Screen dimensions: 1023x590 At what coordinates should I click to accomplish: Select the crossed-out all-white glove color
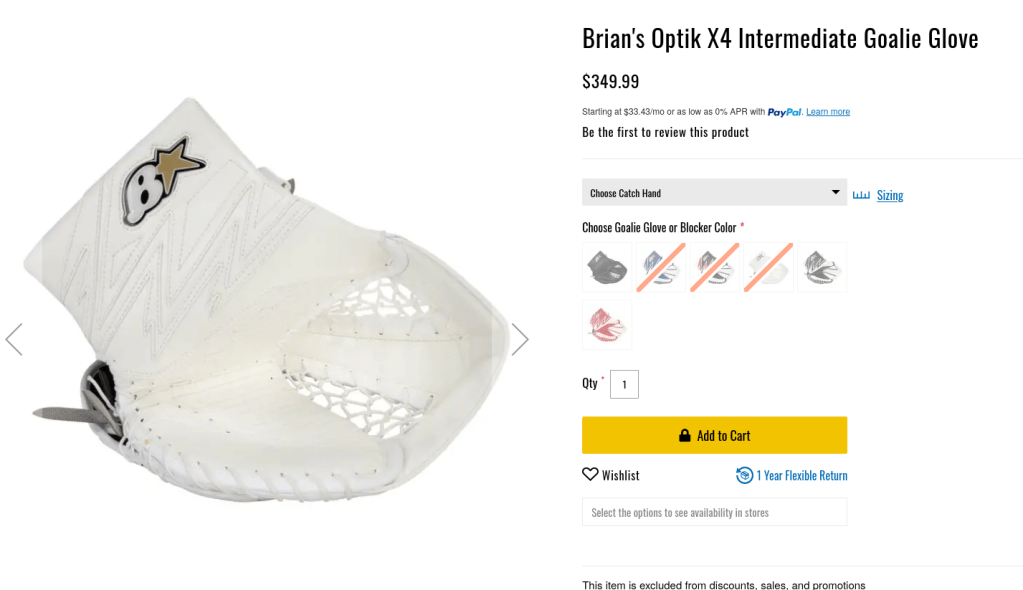(x=768, y=267)
